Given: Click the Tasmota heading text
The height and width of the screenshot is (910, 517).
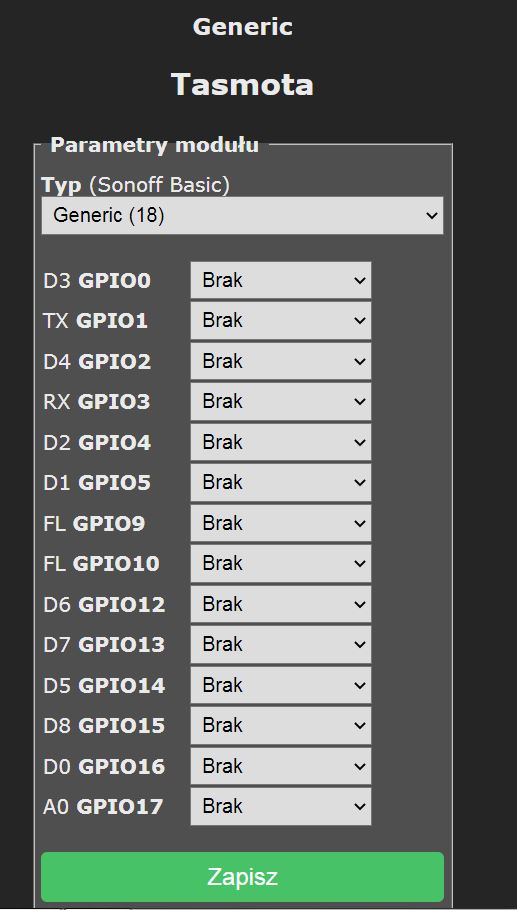Looking at the screenshot, I should pos(242,85).
